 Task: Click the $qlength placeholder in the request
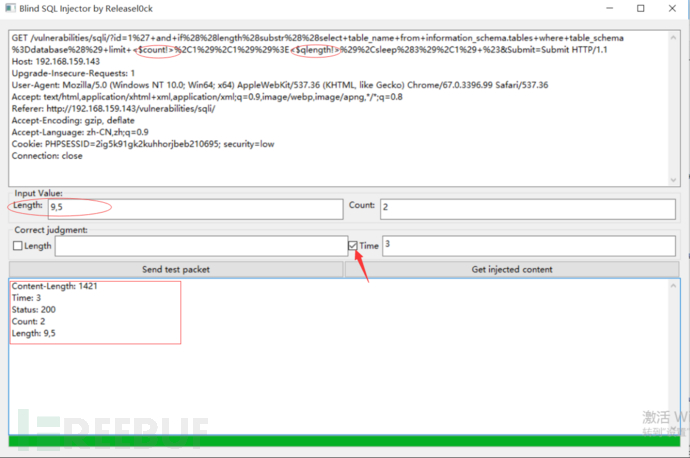[x=315, y=50]
